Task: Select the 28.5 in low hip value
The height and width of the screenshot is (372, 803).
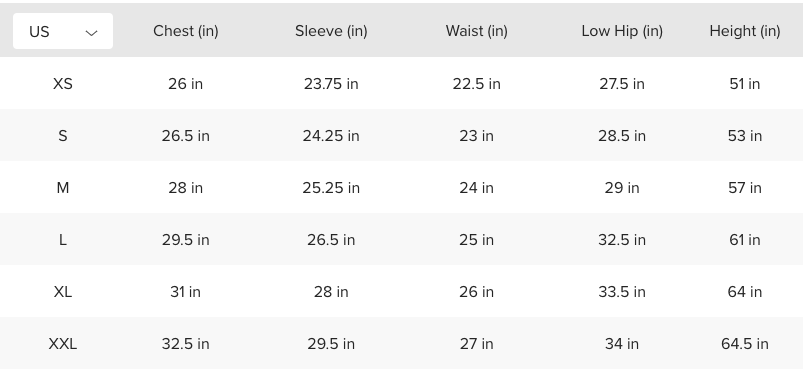Action: [x=622, y=136]
